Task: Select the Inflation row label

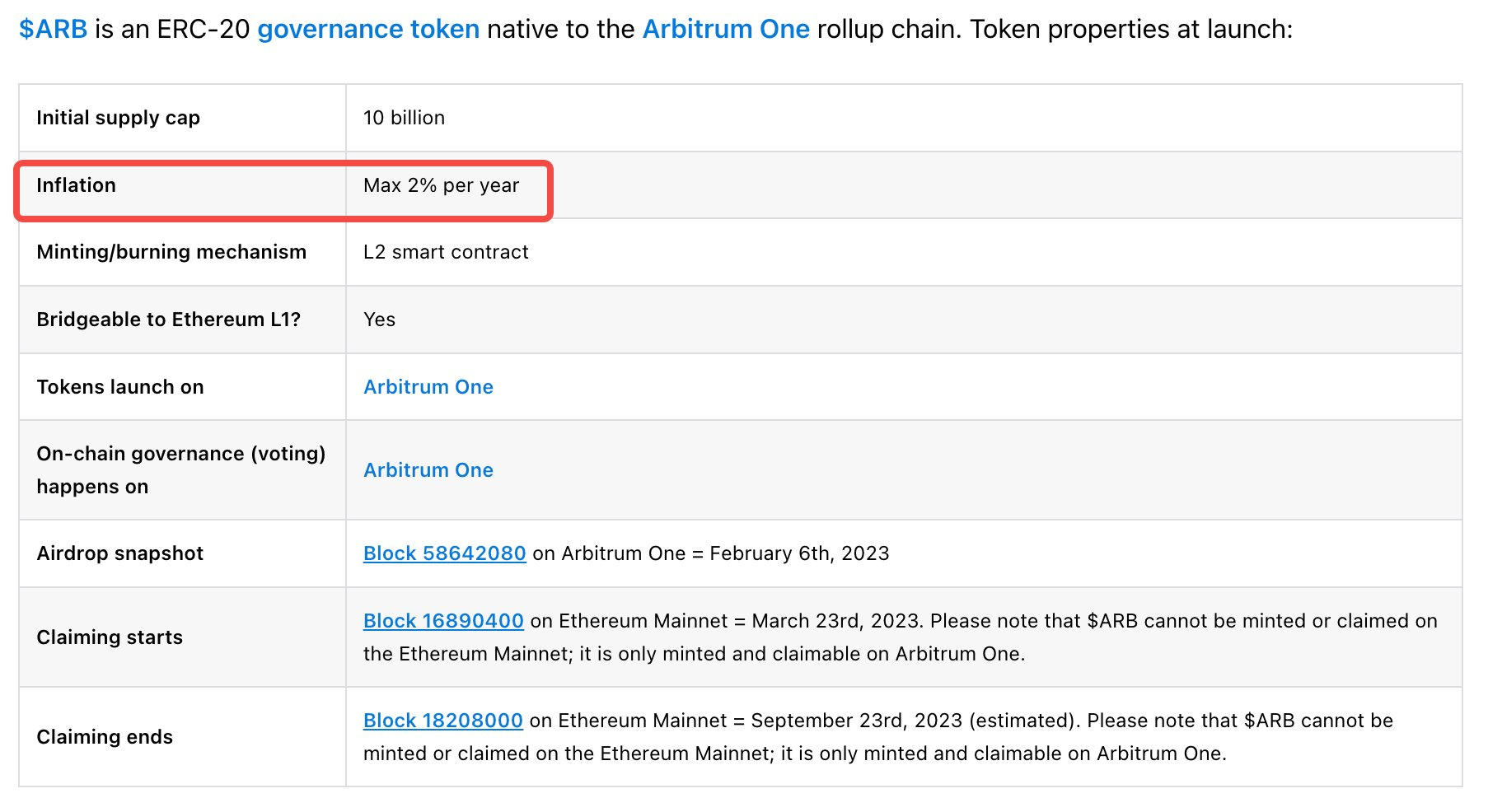Action: coord(77,185)
